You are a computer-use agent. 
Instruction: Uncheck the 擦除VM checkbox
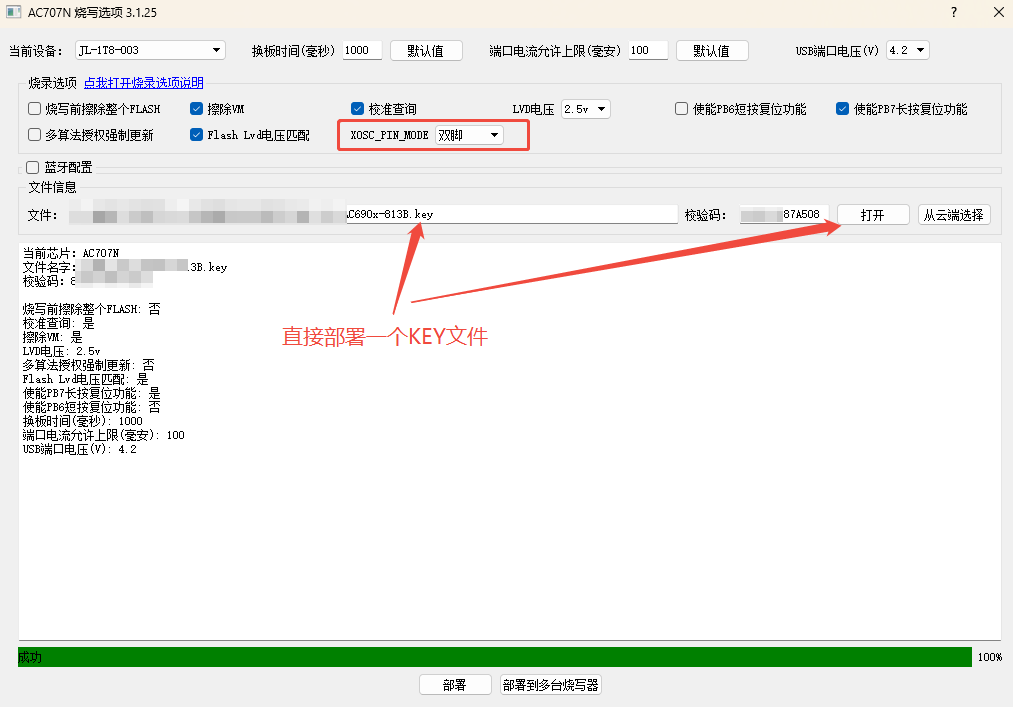(196, 109)
